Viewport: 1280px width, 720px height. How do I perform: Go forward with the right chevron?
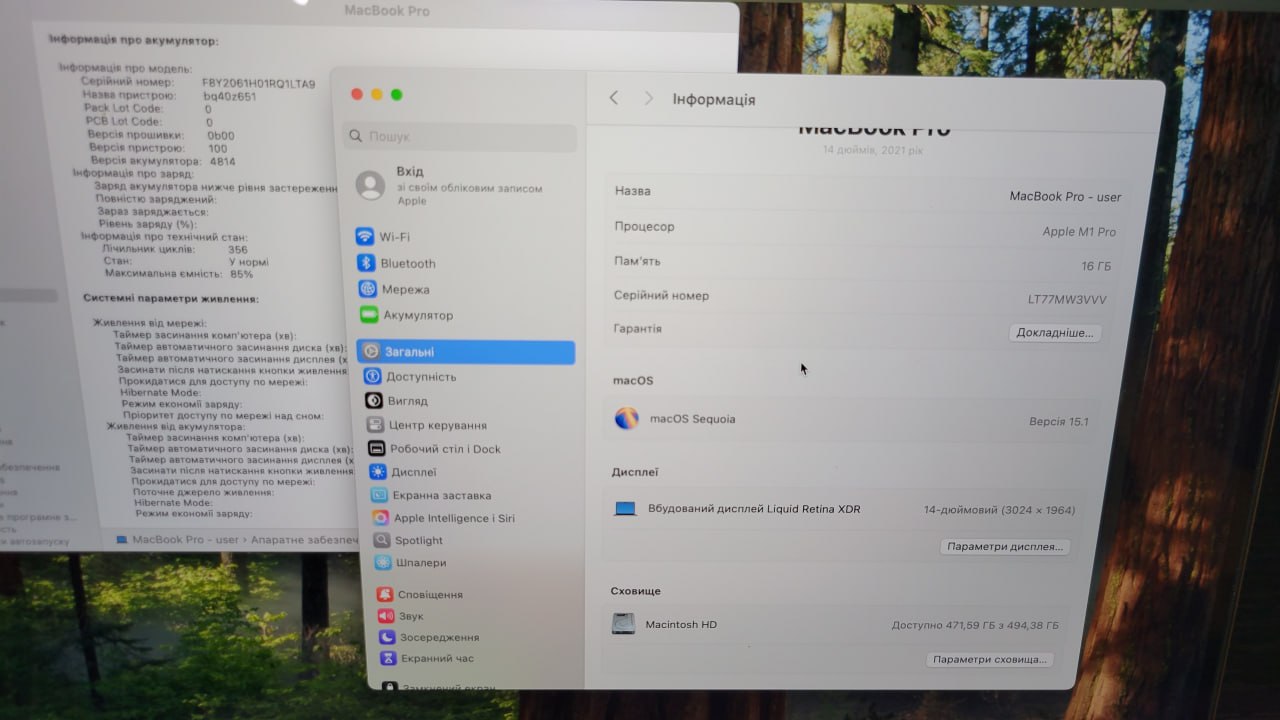click(648, 98)
